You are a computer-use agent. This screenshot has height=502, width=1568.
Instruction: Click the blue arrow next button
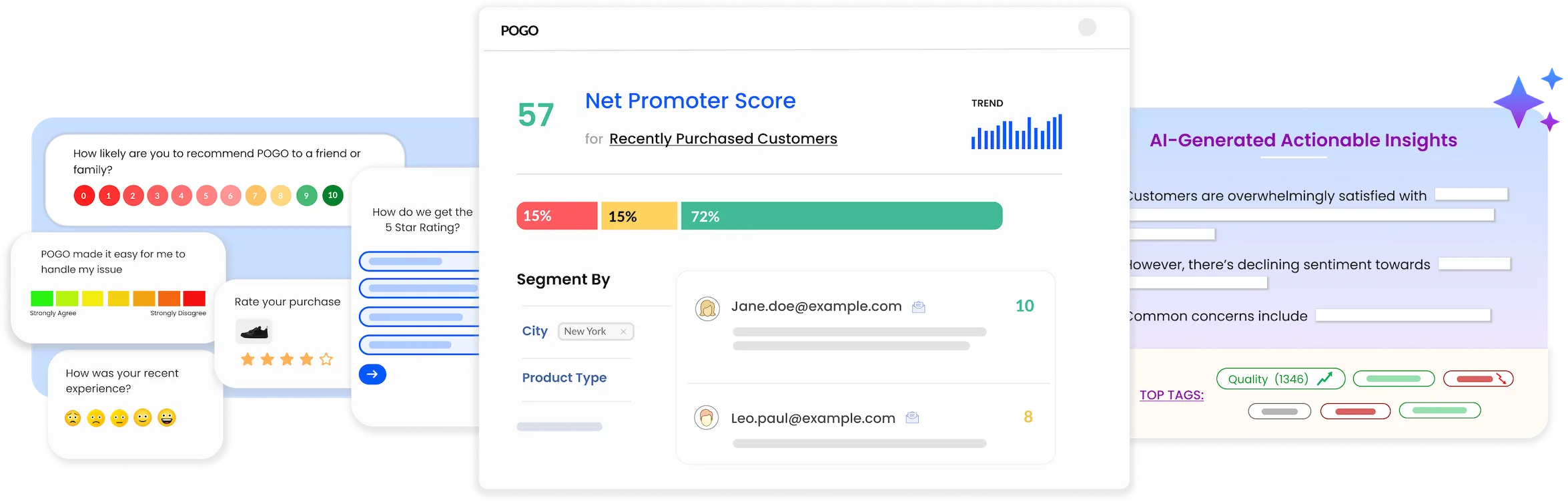click(372, 374)
